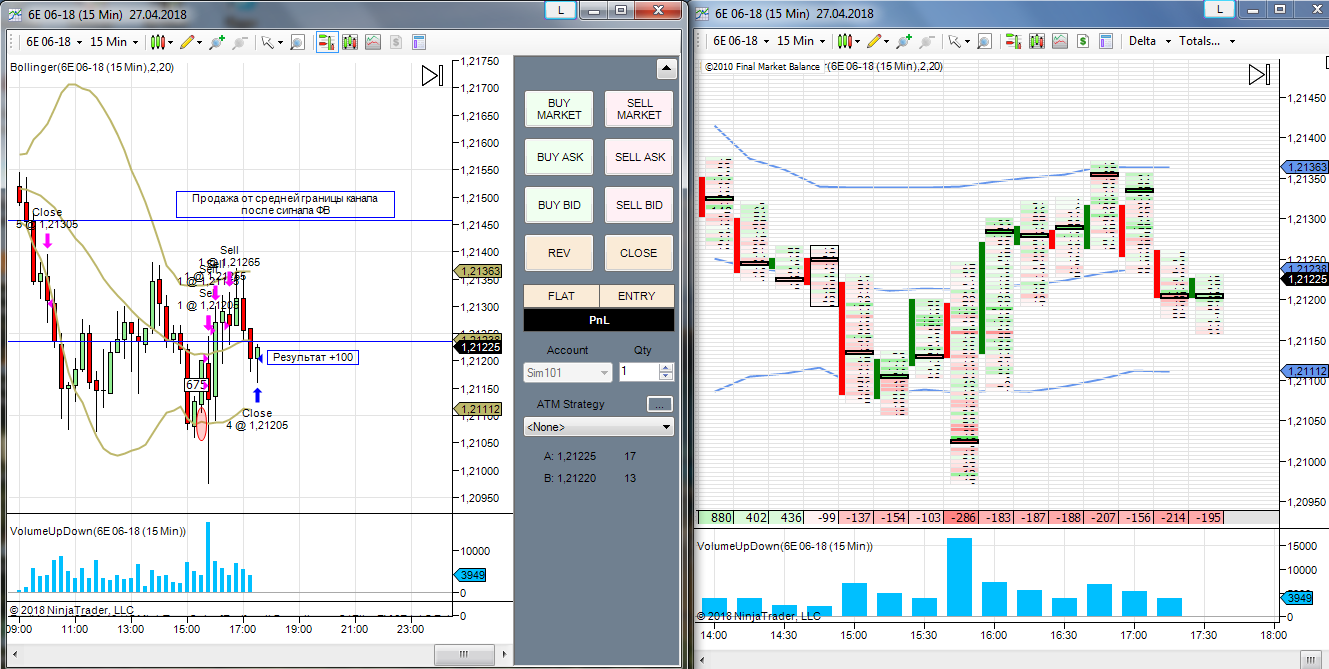Click the BUY MARKET button

click(559, 109)
